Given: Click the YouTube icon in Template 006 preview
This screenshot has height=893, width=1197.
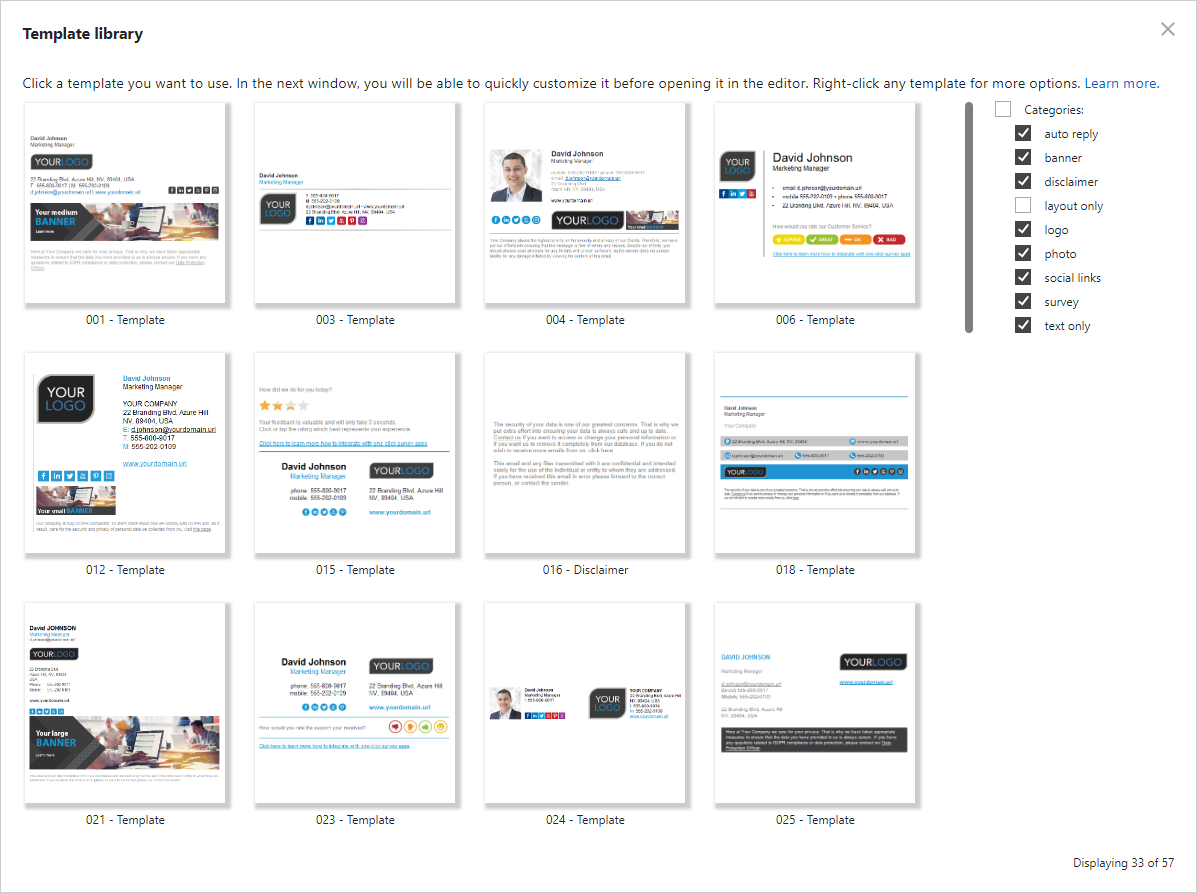Looking at the screenshot, I should coord(751,193).
